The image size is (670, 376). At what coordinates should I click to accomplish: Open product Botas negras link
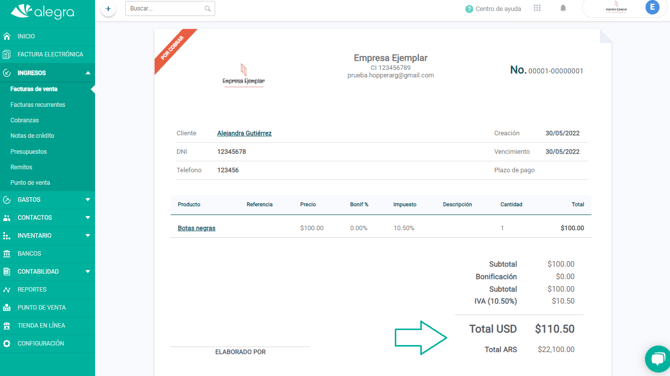pyautogui.click(x=197, y=228)
